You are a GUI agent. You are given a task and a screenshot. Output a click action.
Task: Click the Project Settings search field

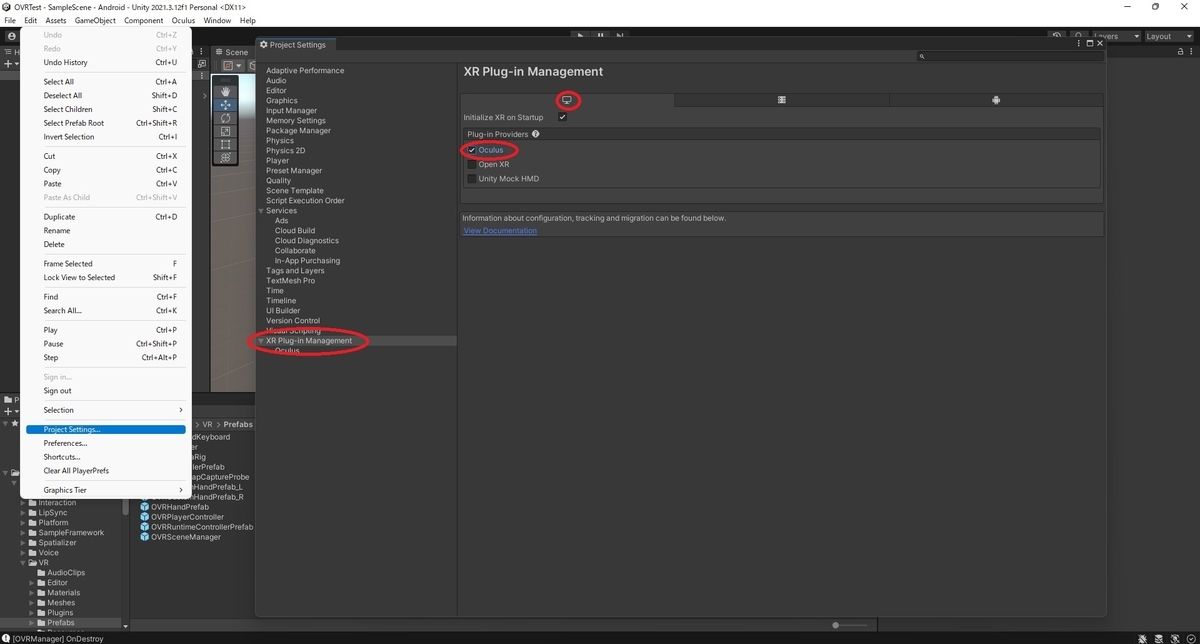coord(1010,55)
